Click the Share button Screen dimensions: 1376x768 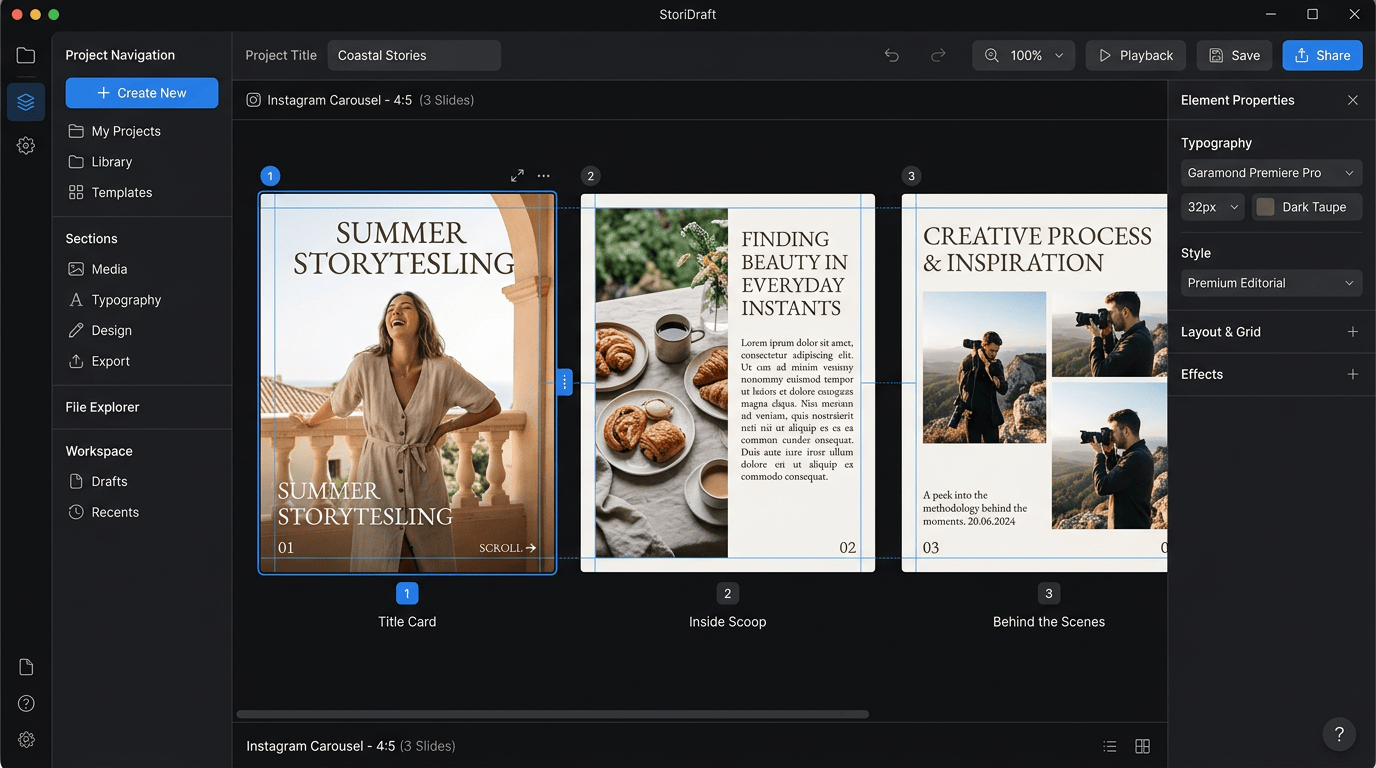pos(1322,56)
